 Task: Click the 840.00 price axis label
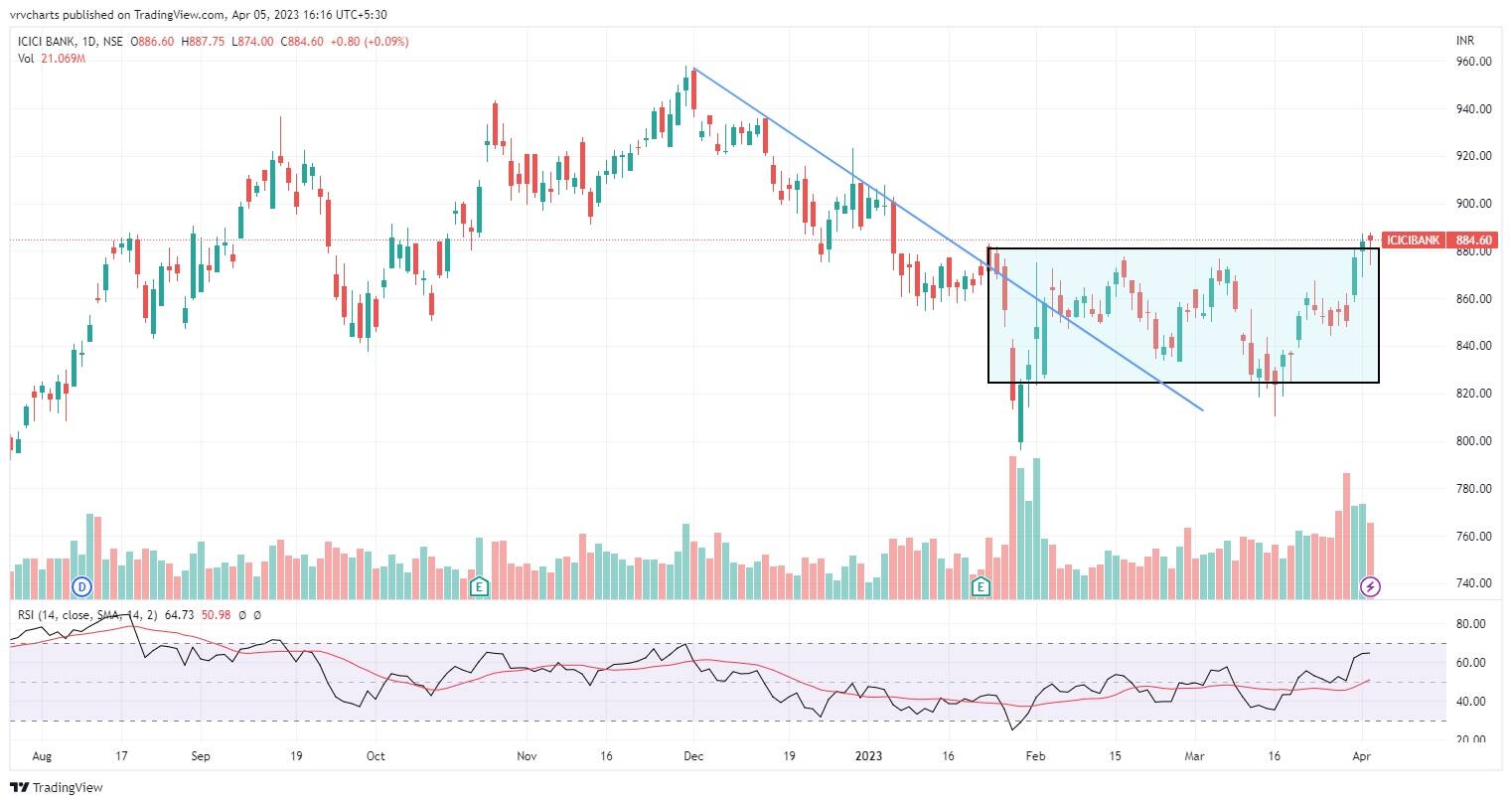click(x=1473, y=346)
